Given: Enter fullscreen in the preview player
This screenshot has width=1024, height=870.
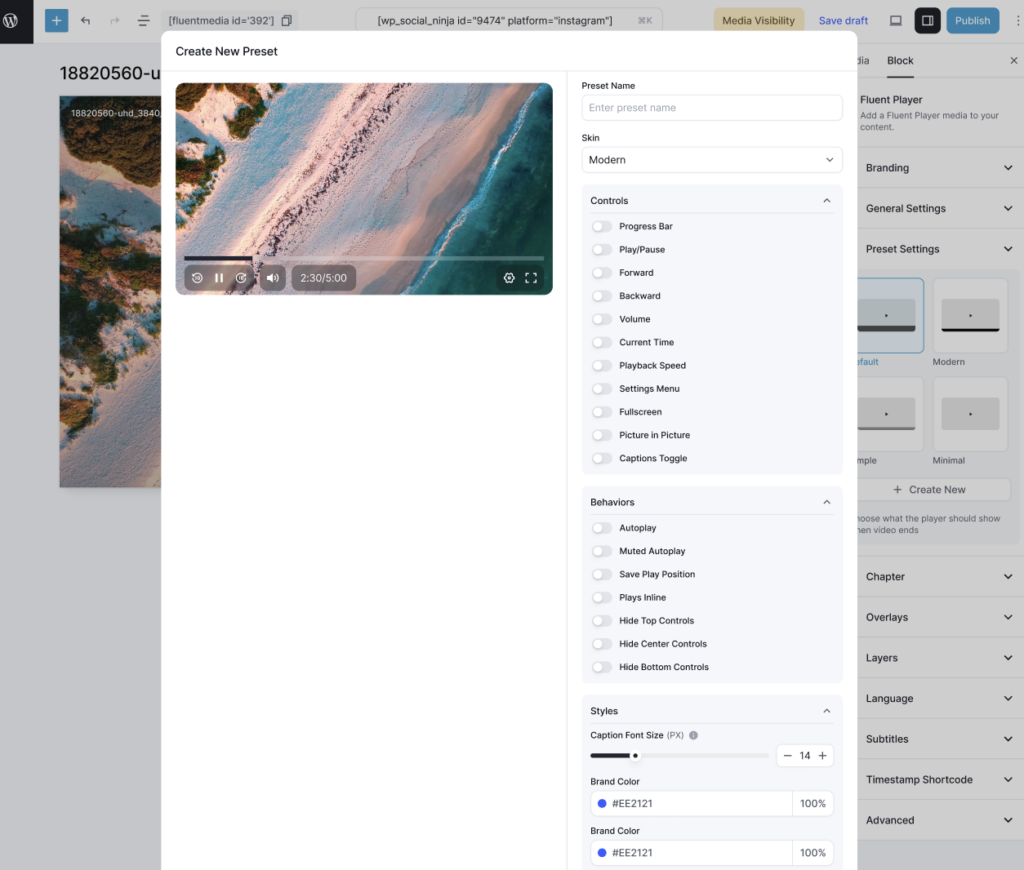Looking at the screenshot, I should click(x=531, y=278).
